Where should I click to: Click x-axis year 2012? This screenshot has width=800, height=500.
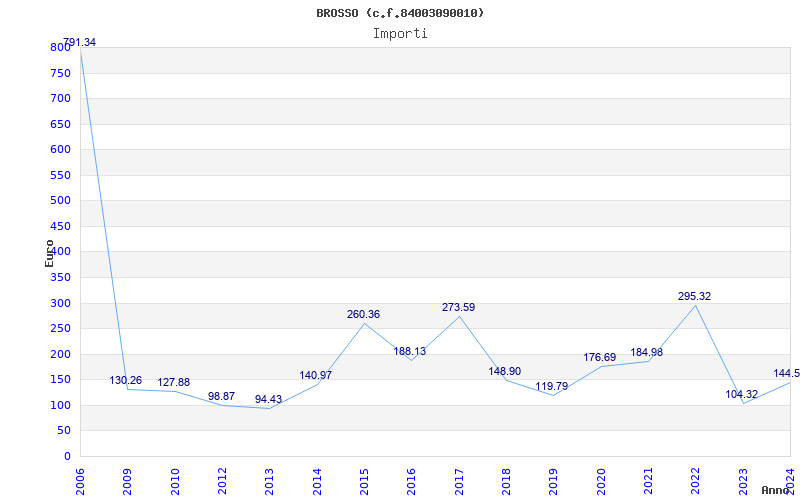[x=222, y=482]
